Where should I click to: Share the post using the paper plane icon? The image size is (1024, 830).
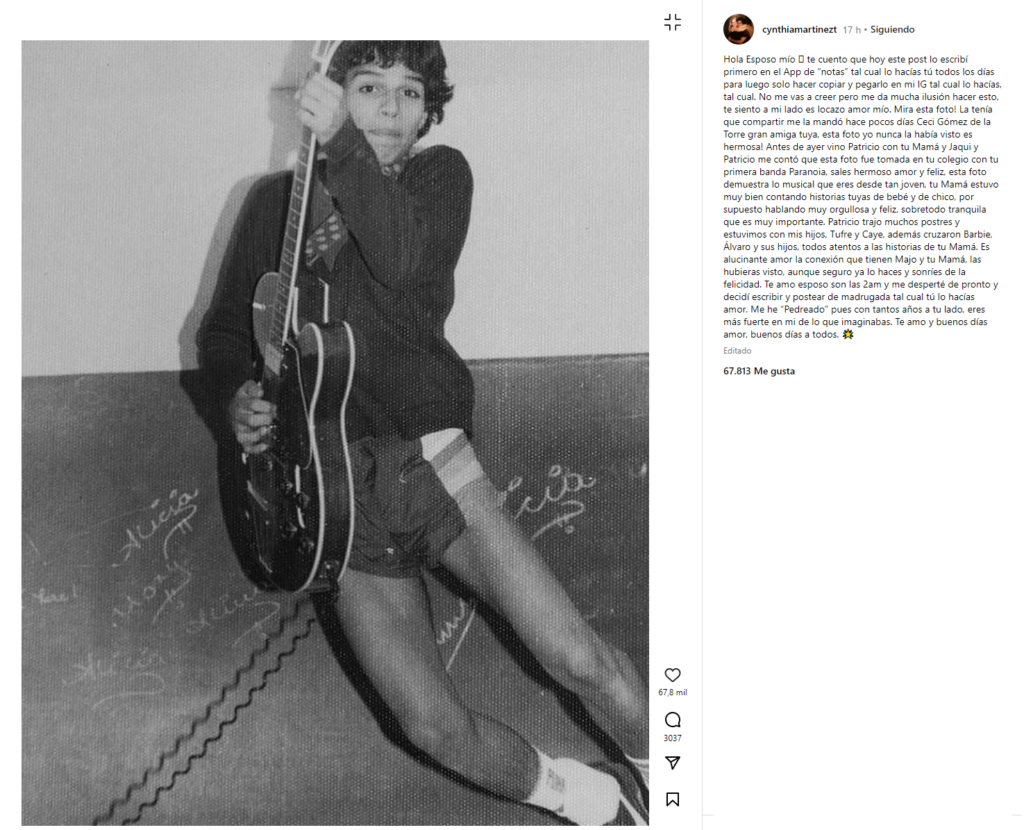[x=672, y=762]
